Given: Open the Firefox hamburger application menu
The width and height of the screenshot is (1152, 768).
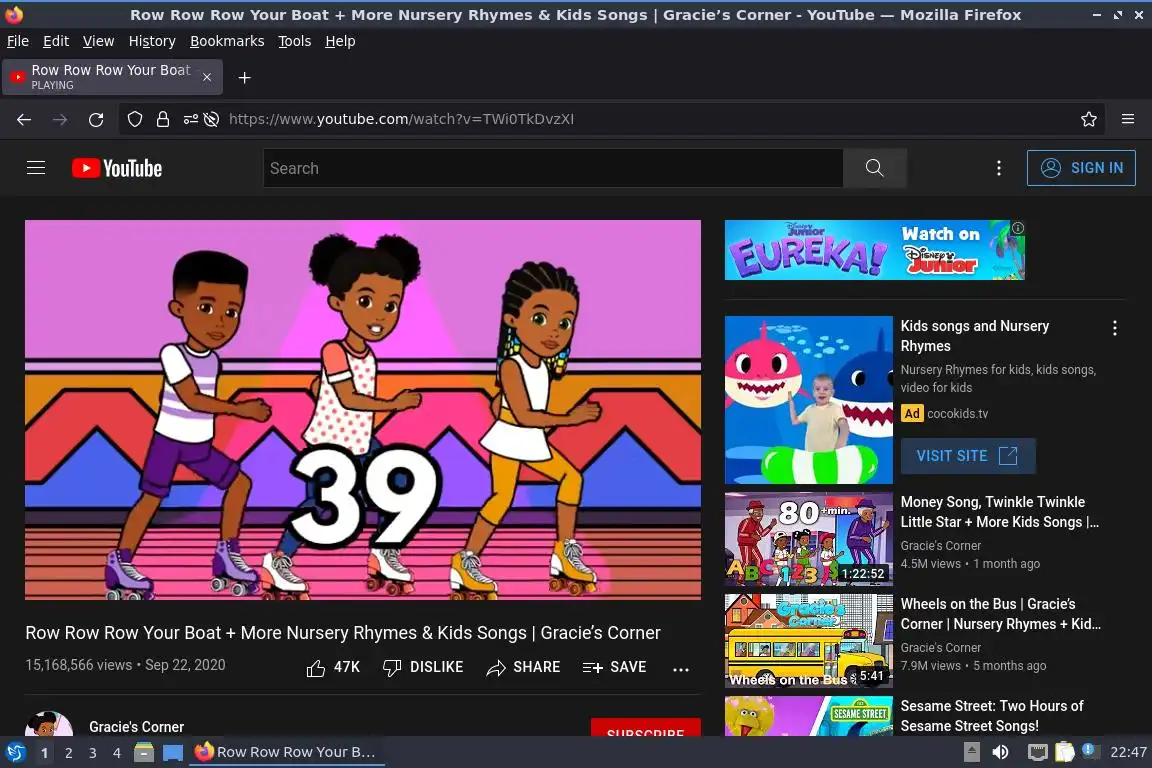Looking at the screenshot, I should [x=1128, y=119].
